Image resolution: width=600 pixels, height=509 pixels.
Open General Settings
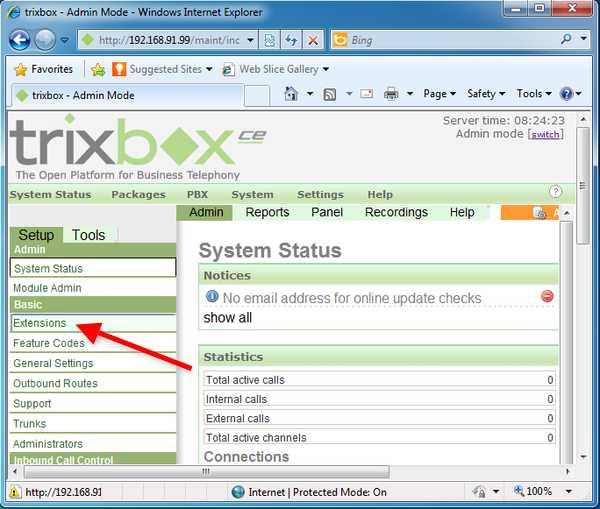point(93,363)
